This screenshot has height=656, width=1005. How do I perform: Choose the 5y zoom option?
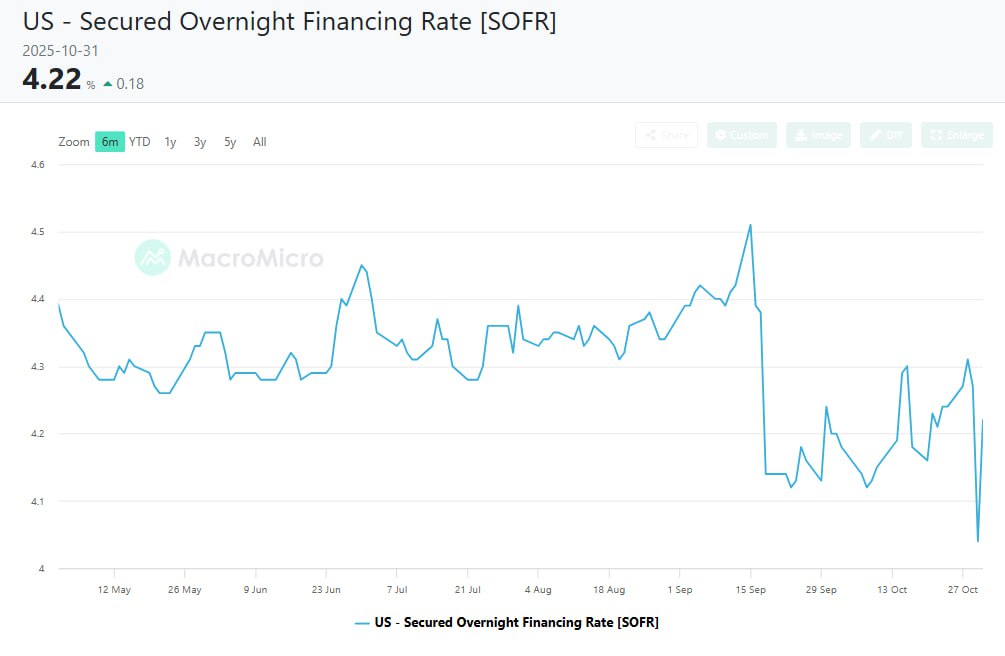click(230, 142)
